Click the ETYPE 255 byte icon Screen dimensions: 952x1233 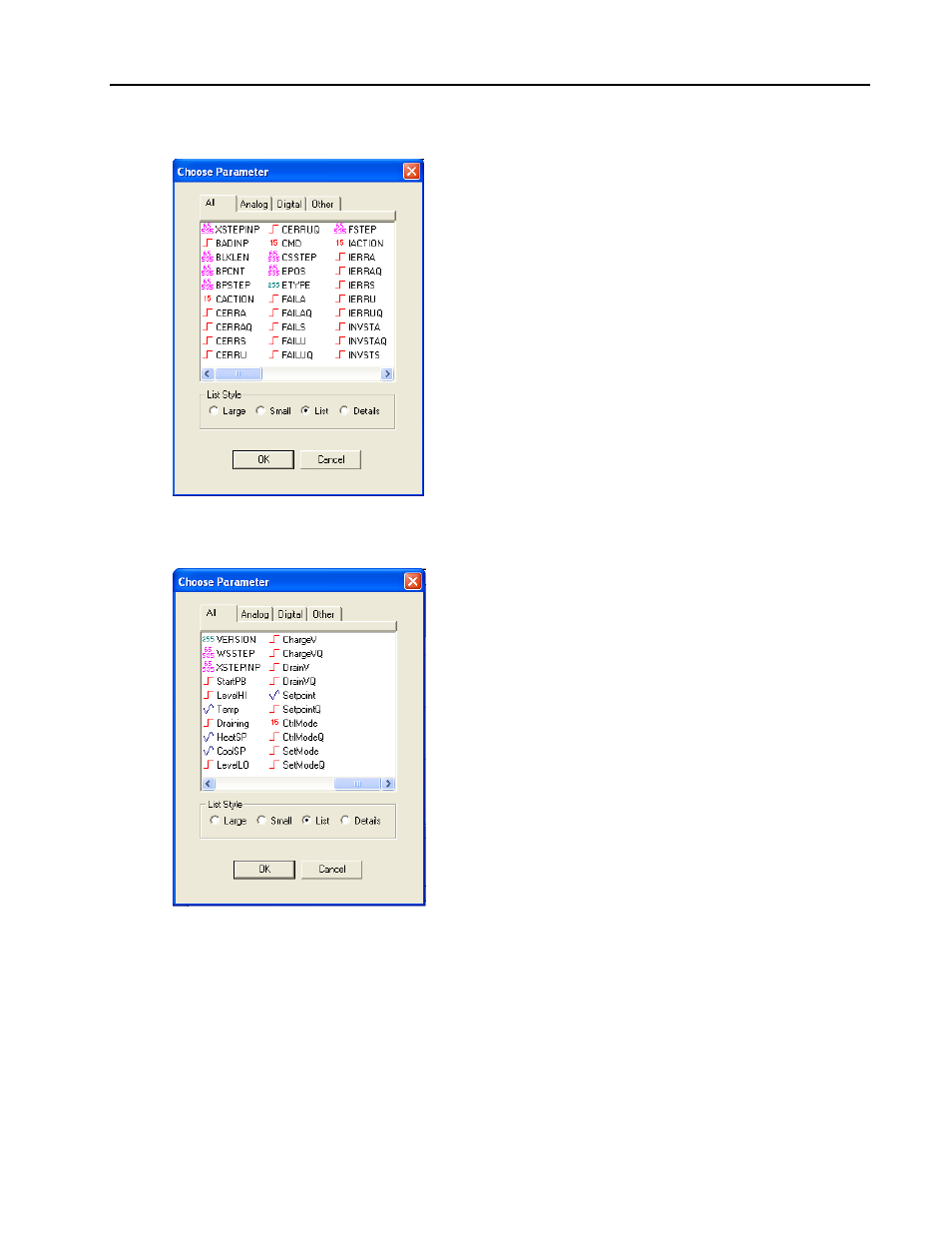pyautogui.click(x=273, y=285)
